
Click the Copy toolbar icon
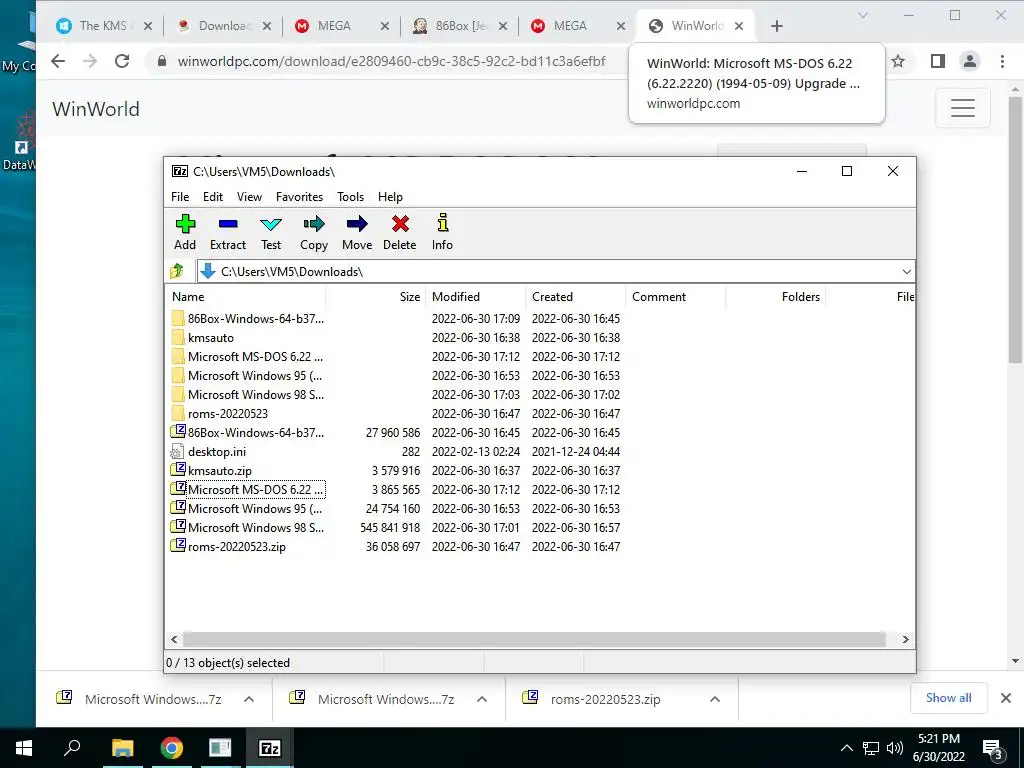(x=313, y=232)
